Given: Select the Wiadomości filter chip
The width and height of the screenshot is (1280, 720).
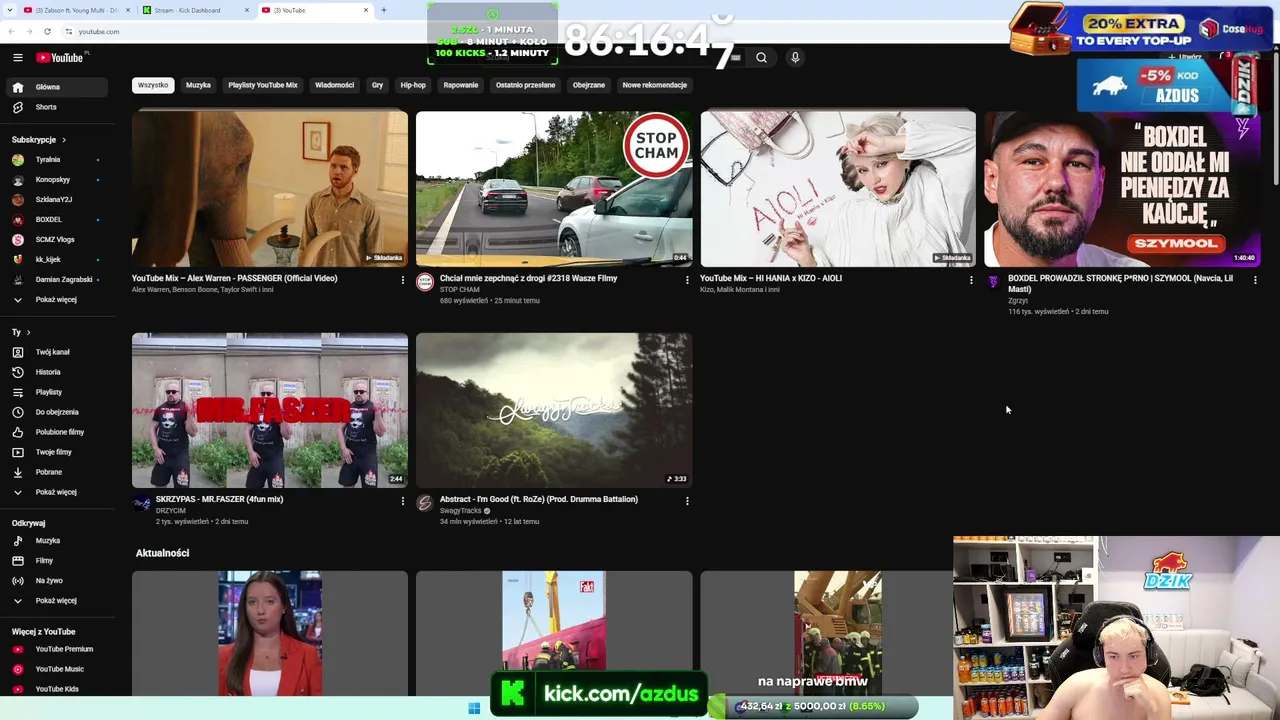Looking at the screenshot, I should tap(335, 85).
